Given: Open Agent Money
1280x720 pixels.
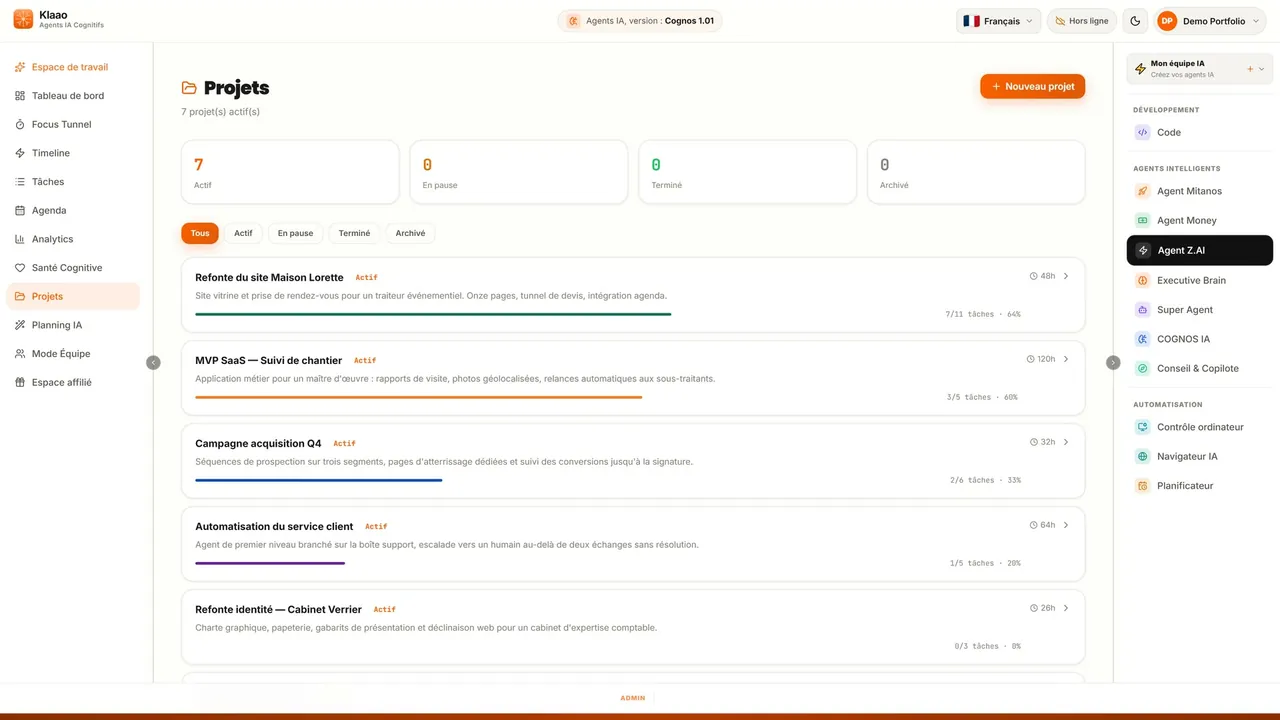Looking at the screenshot, I should point(1199,220).
